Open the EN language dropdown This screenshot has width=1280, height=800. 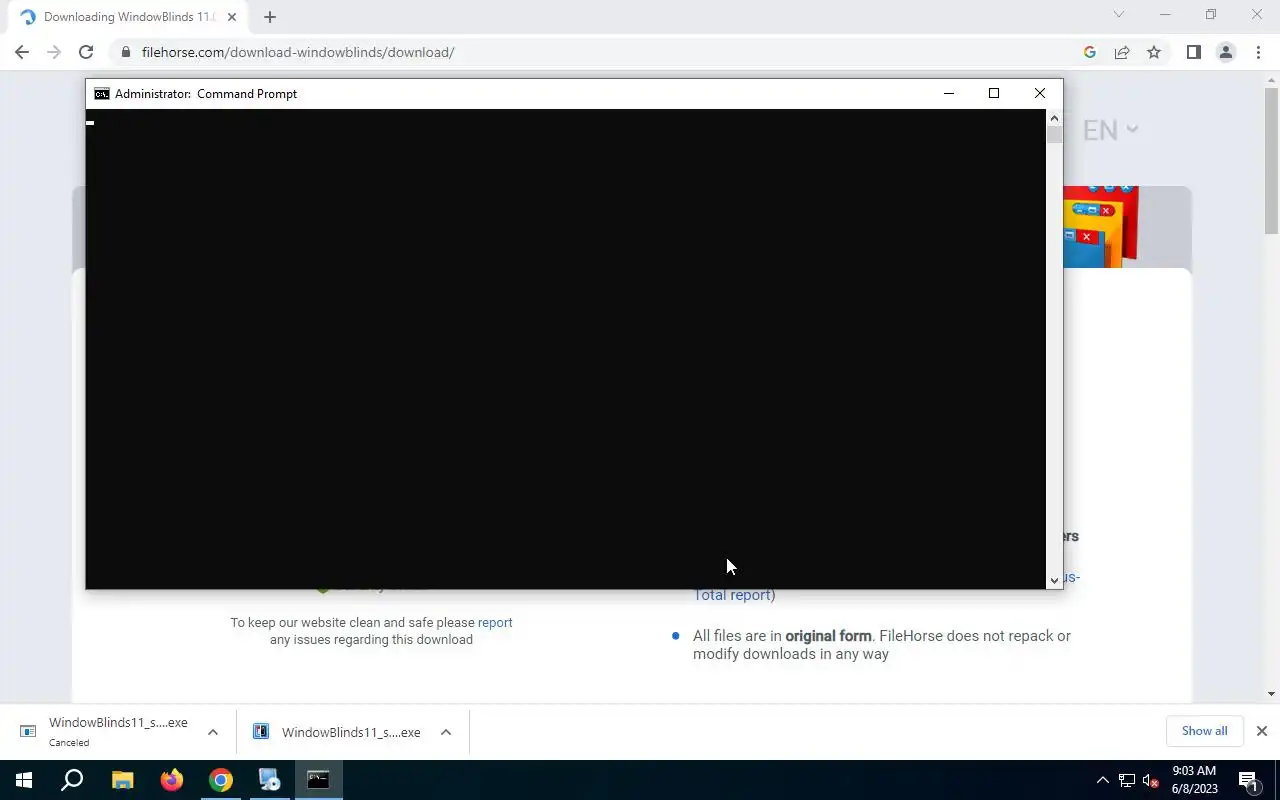coord(1111,130)
